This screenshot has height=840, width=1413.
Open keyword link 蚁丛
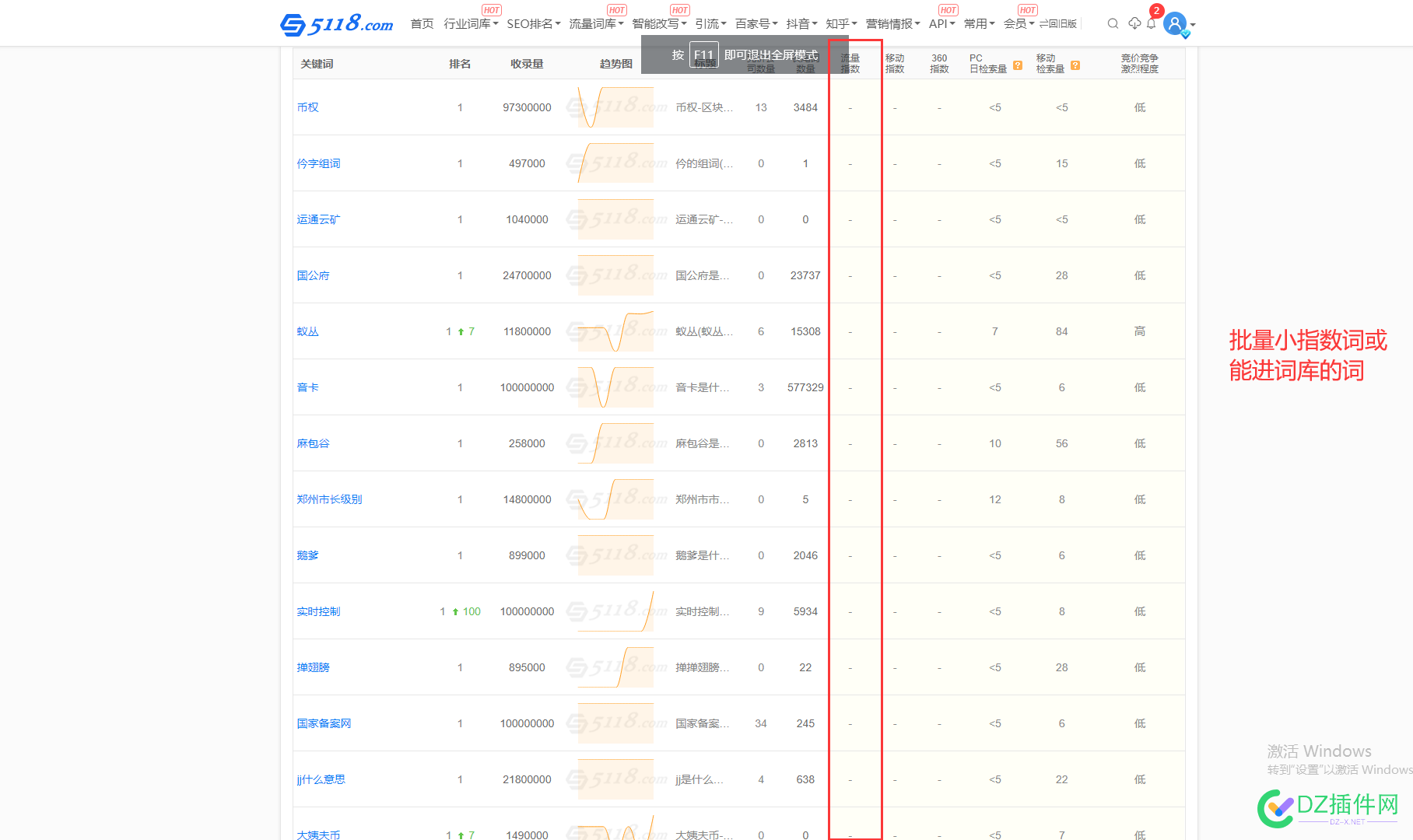(x=307, y=331)
